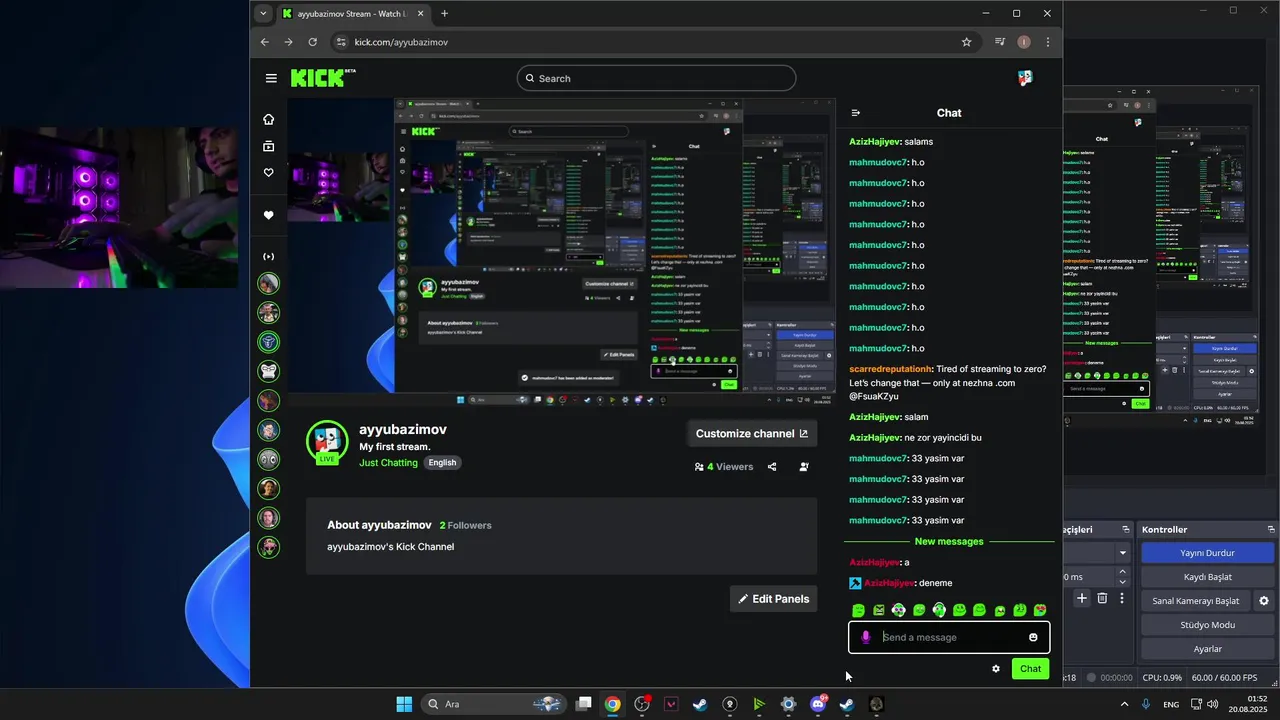Click Sanal Kamerayı Başlat in OBS
This screenshot has height=720, width=1280.
pyautogui.click(x=1196, y=601)
